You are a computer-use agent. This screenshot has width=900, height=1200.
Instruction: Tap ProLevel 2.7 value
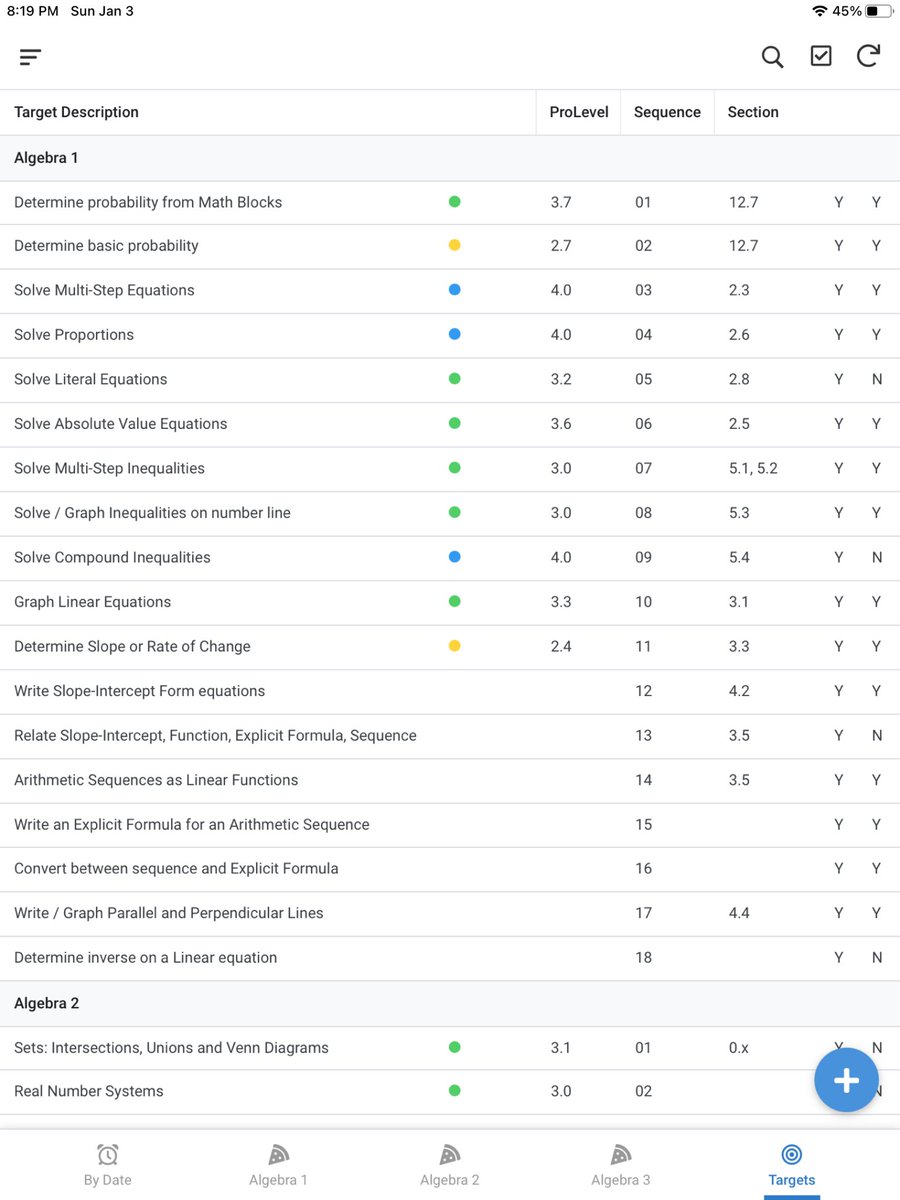point(561,246)
